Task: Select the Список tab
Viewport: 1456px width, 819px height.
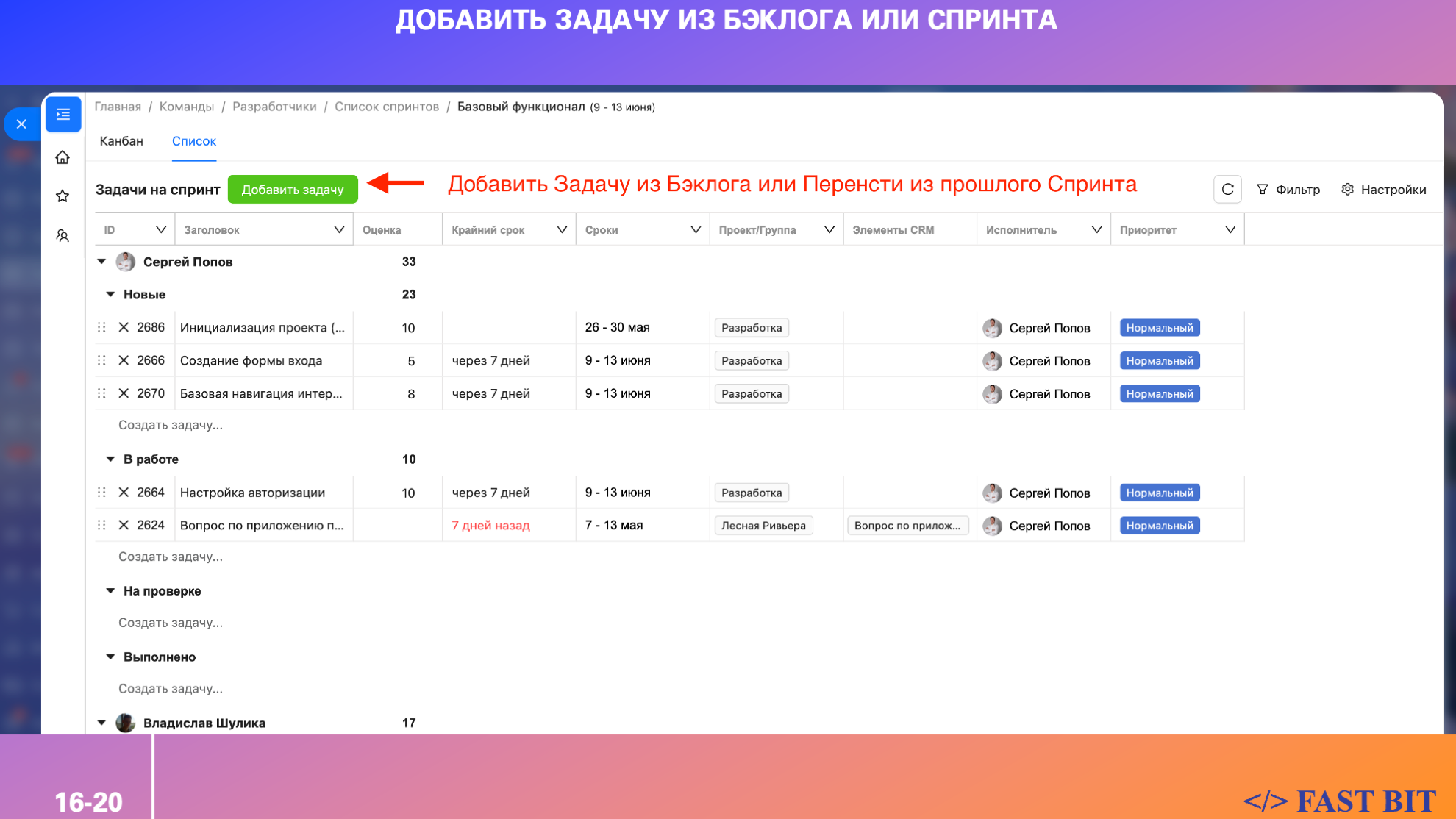Action: pyautogui.click(x=194, y=141)
